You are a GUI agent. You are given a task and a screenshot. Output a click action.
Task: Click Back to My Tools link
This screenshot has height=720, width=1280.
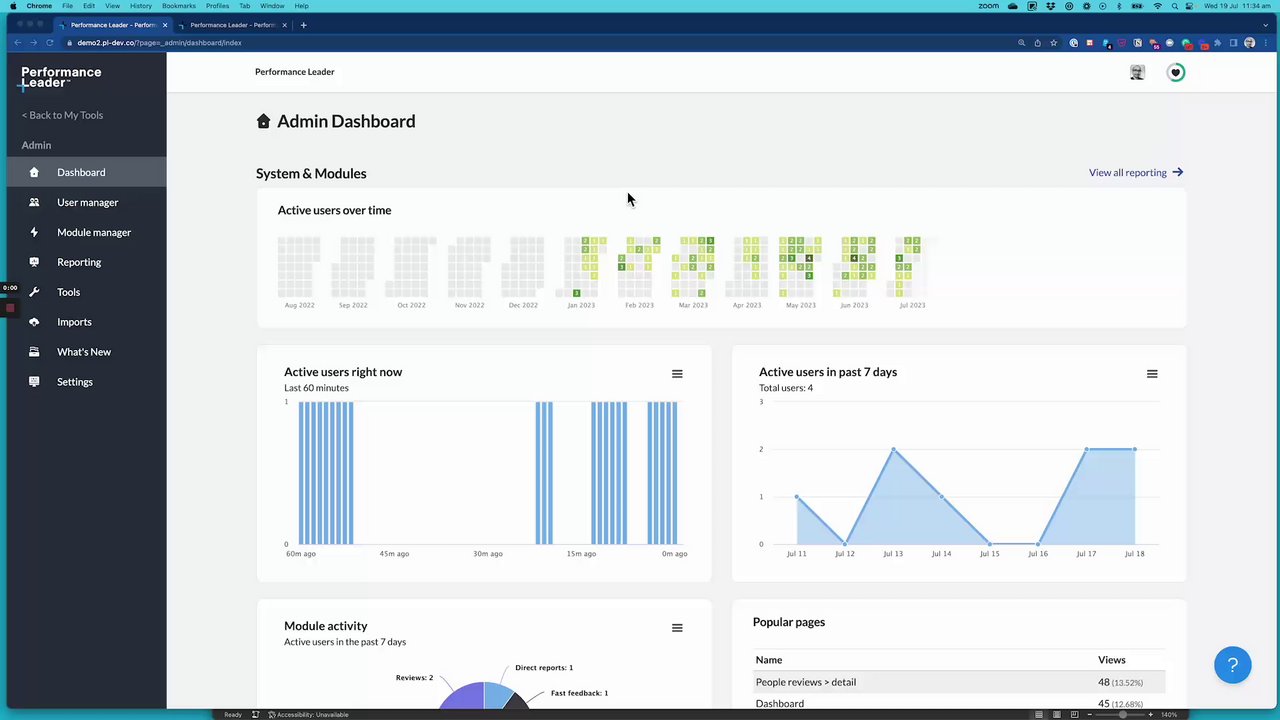(62, 115)
